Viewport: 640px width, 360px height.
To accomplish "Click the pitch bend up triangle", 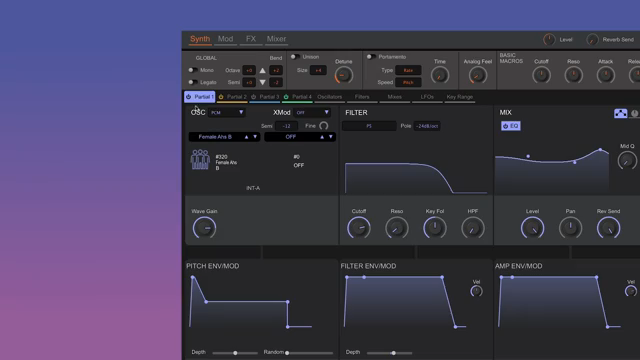I will pyautogui.click(x=262, y=70).
